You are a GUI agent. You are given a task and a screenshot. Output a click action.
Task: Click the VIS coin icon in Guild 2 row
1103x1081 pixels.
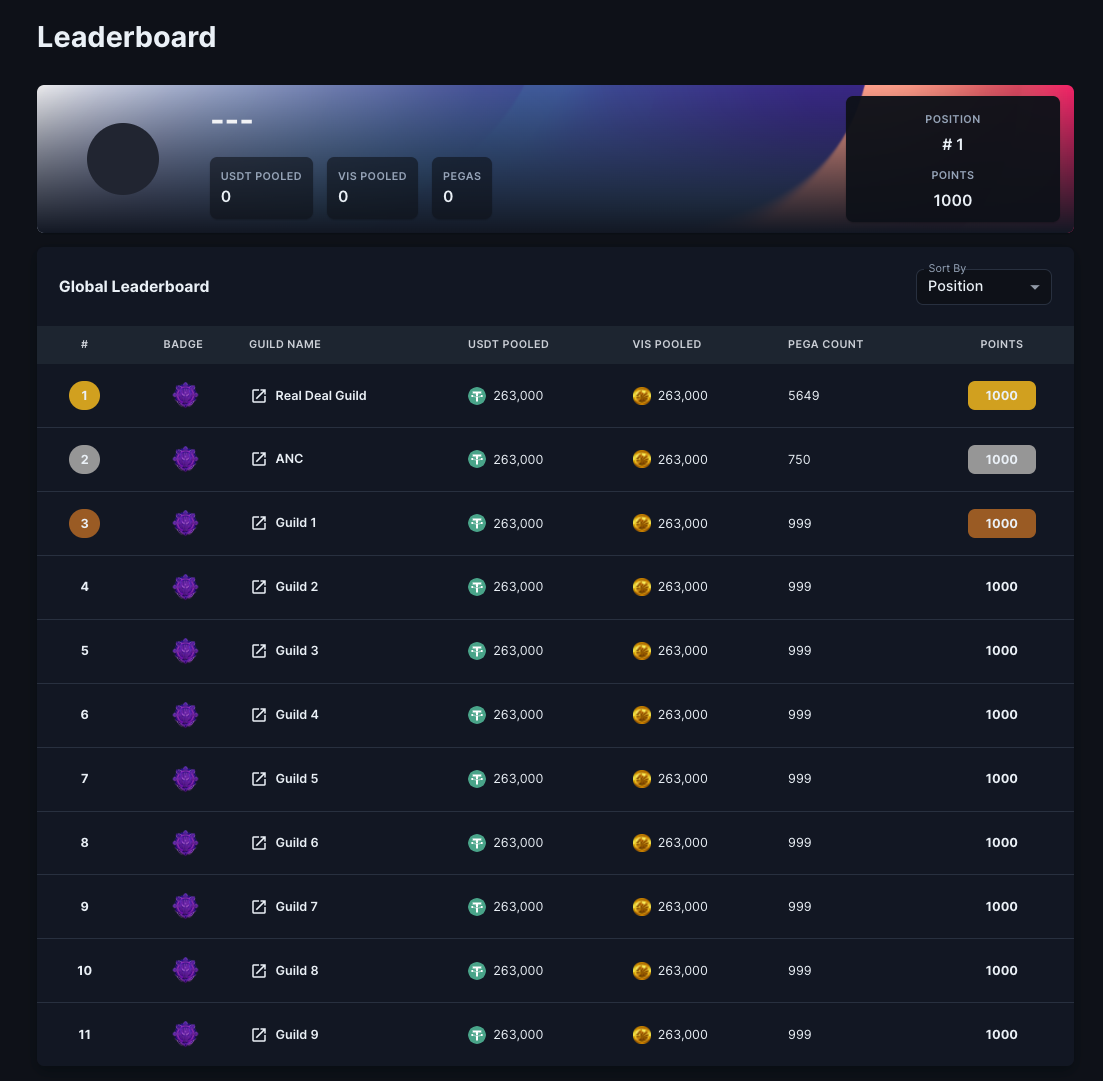pyautogui.click(x=642, y=587)
